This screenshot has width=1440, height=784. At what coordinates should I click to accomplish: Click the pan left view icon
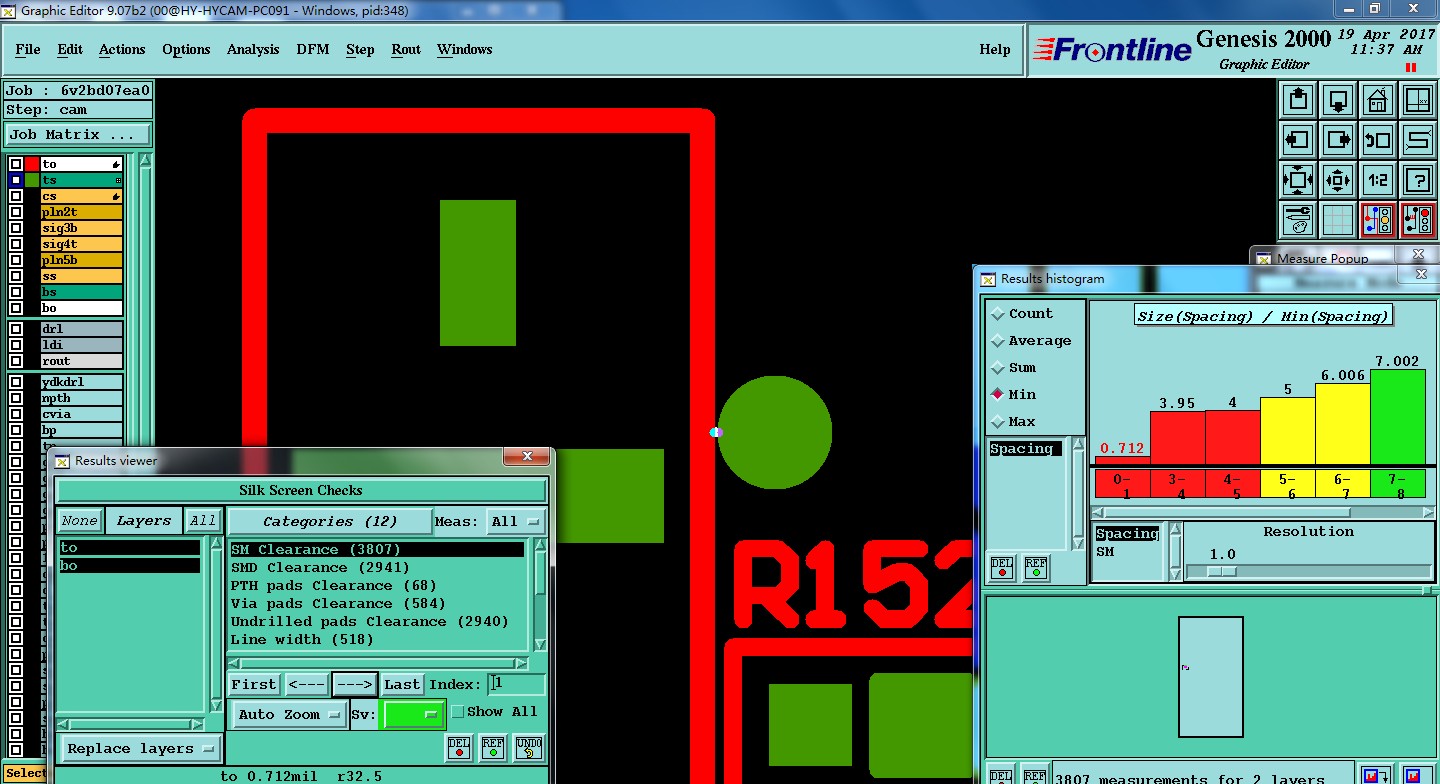click(1297, 140)
